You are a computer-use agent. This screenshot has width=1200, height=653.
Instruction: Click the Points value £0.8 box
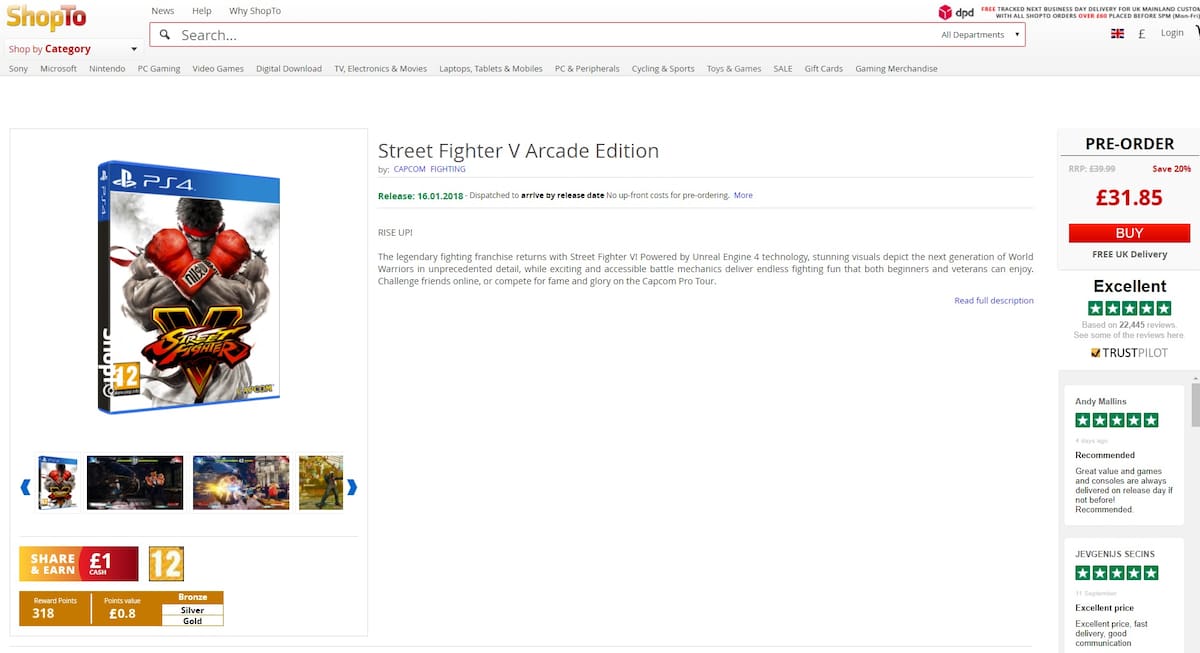click(x=126, y=608)
